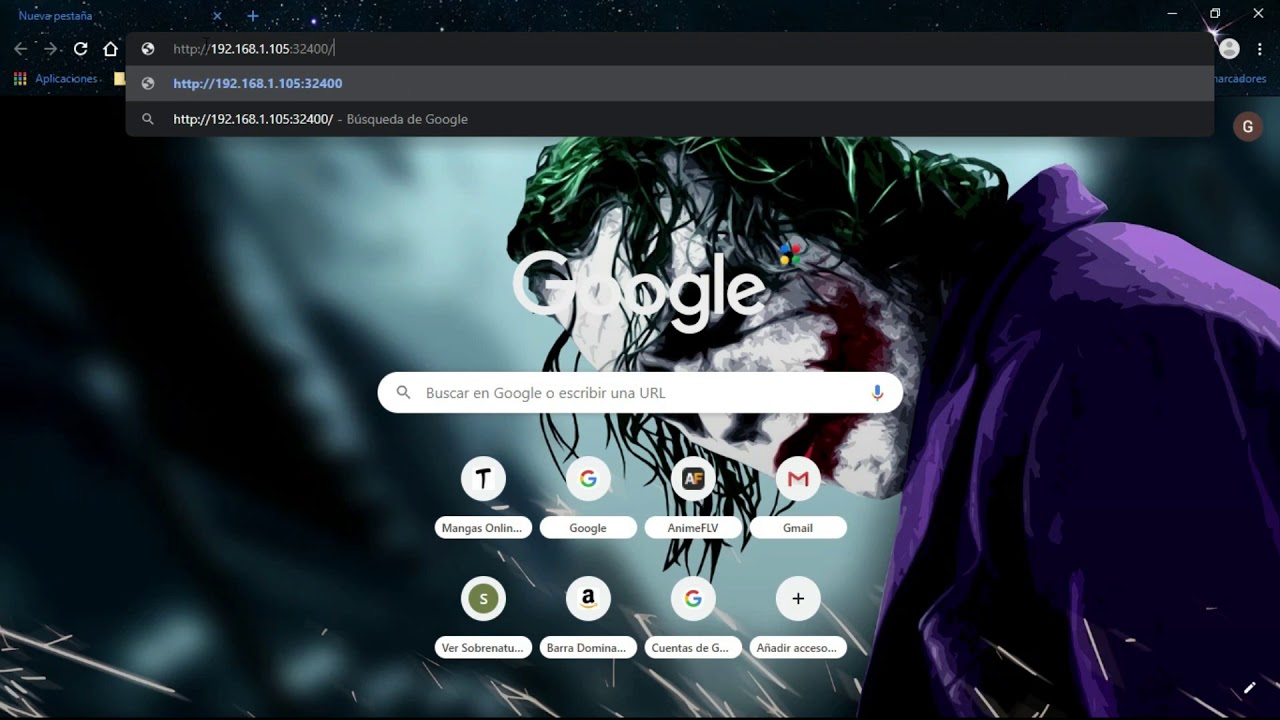Click the browser back arrow
Image resolution: width=1280 pixels, height=720 pixels.
coord(21,49)
